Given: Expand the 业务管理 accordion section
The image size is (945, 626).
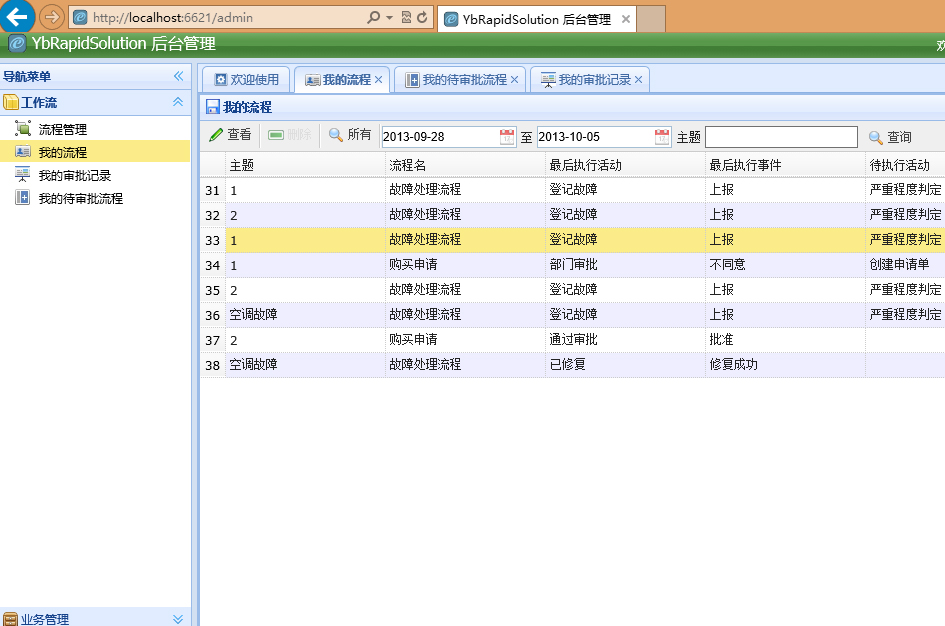Looking at the screenshot, I should 178,619.
